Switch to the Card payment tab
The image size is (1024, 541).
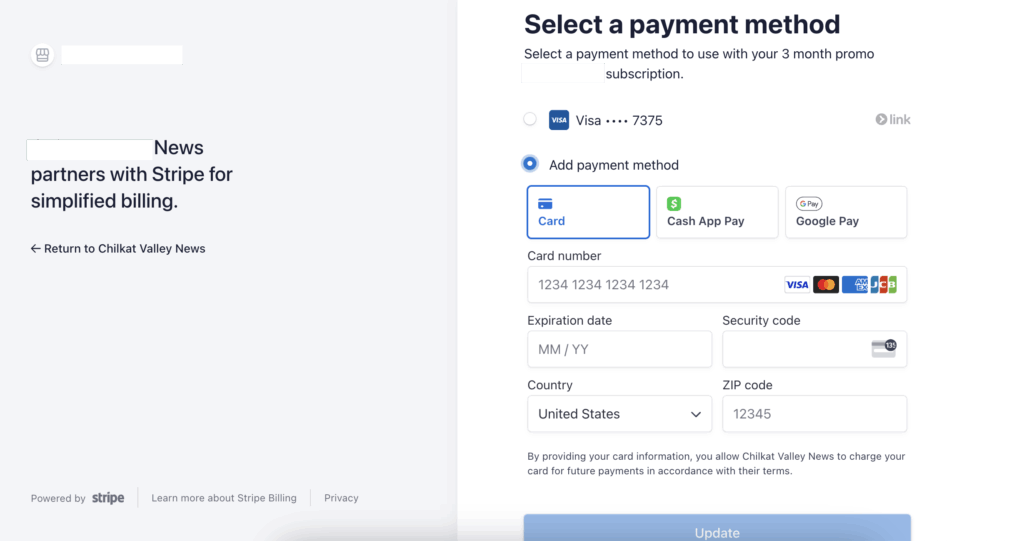tap(588, 212)
